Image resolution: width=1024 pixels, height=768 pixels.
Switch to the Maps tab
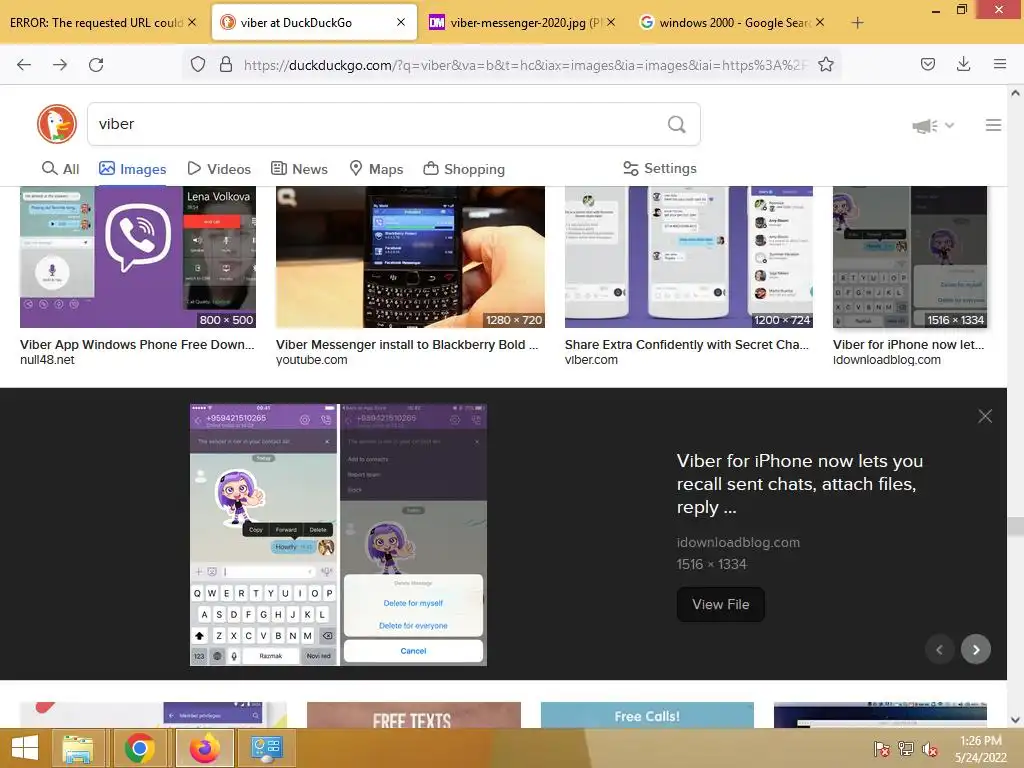[x=376, y=169]
